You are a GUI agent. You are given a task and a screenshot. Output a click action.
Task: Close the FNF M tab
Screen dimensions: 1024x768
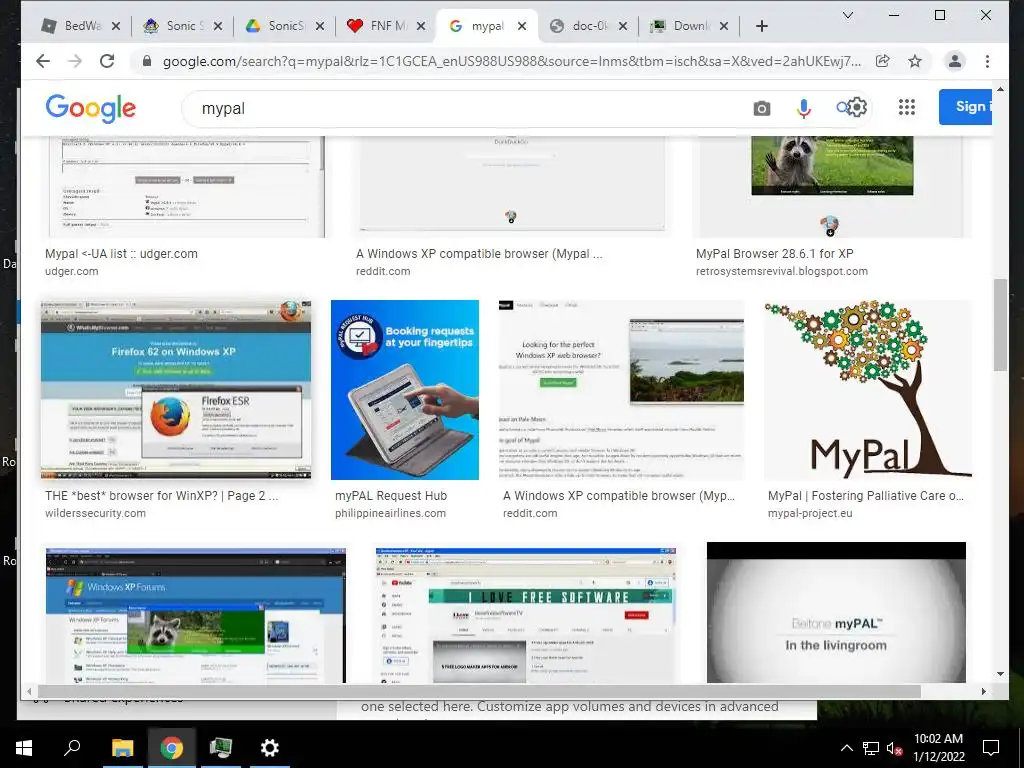(421, 26)
